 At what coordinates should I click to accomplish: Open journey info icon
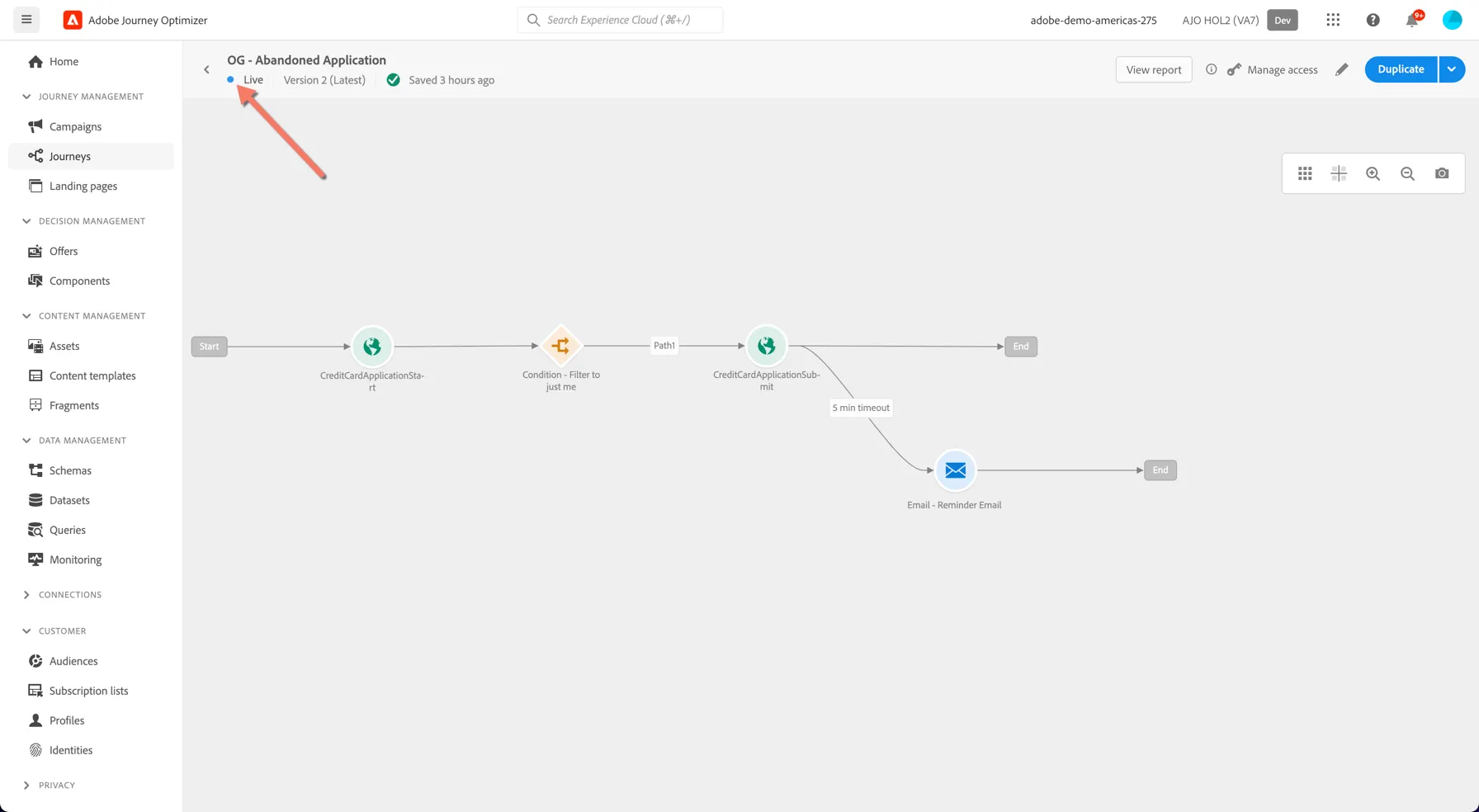[x=1211, y=69]
